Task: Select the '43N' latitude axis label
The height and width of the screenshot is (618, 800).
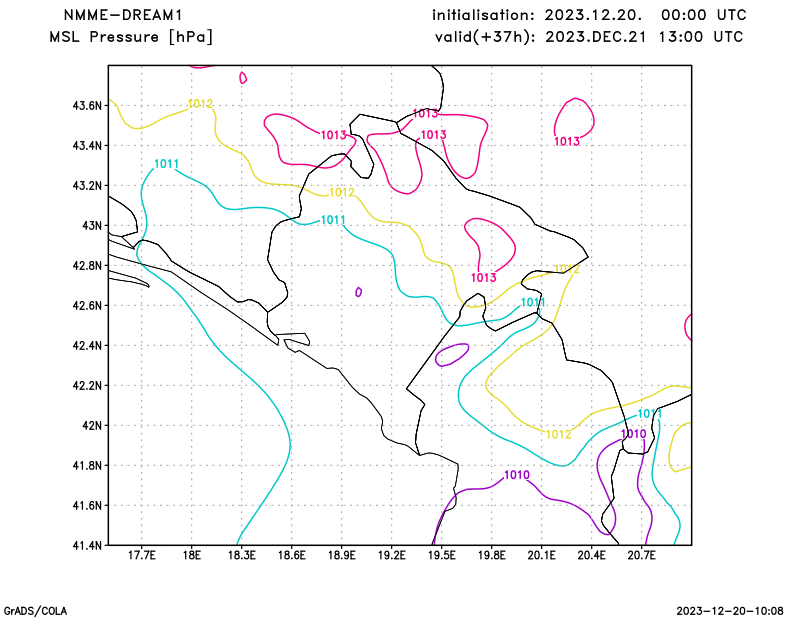Action: (92, 226)
